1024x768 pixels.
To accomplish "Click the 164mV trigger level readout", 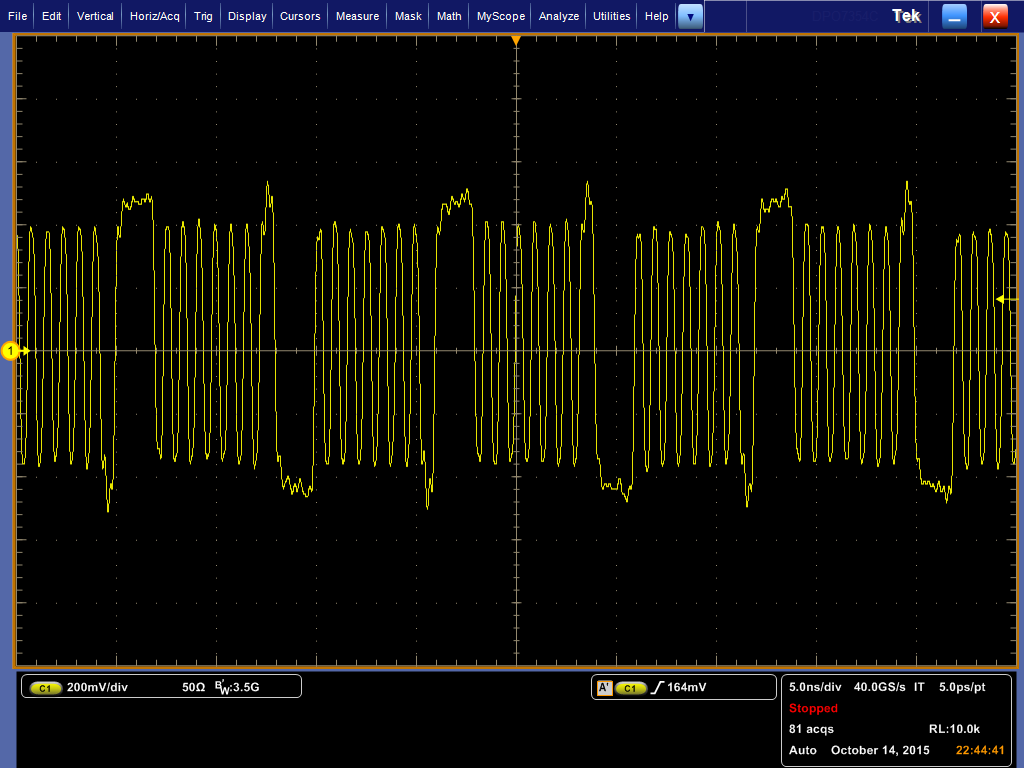I will 688,688.
